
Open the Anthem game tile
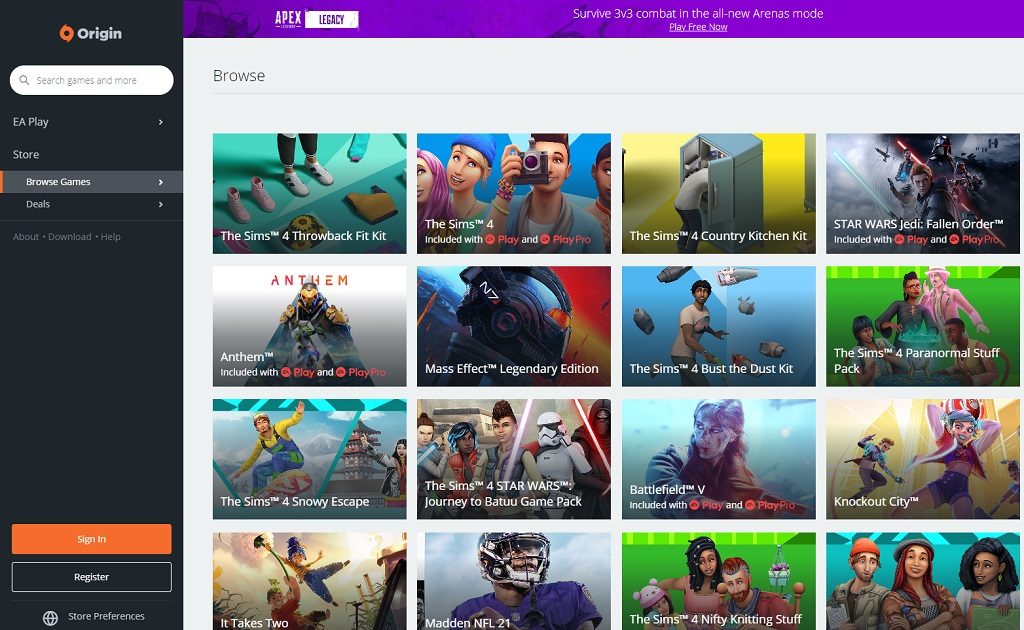[x=310, y=326]
